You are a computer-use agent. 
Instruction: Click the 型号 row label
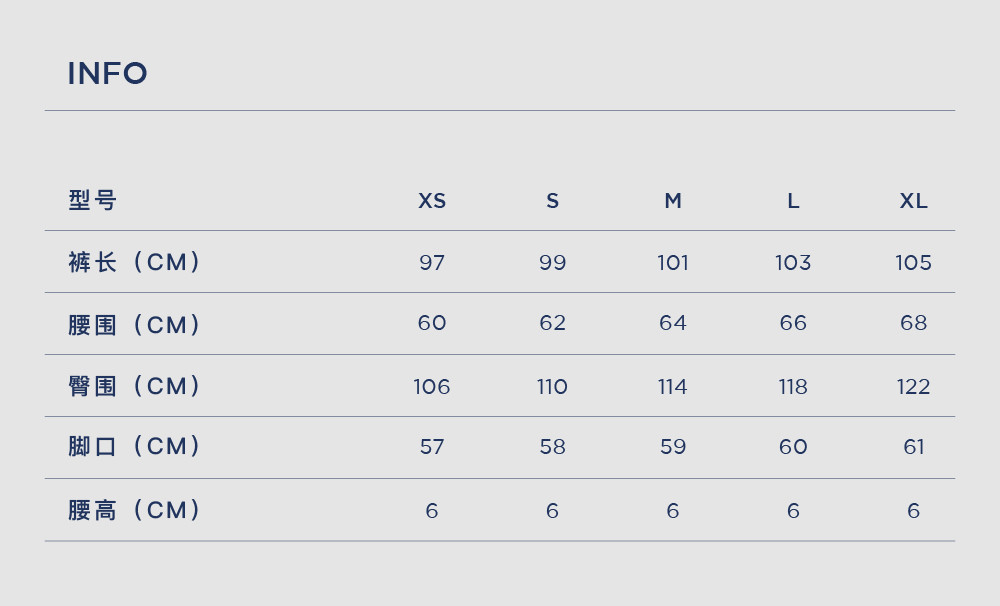pyautogui.click(x=92, y=200)
